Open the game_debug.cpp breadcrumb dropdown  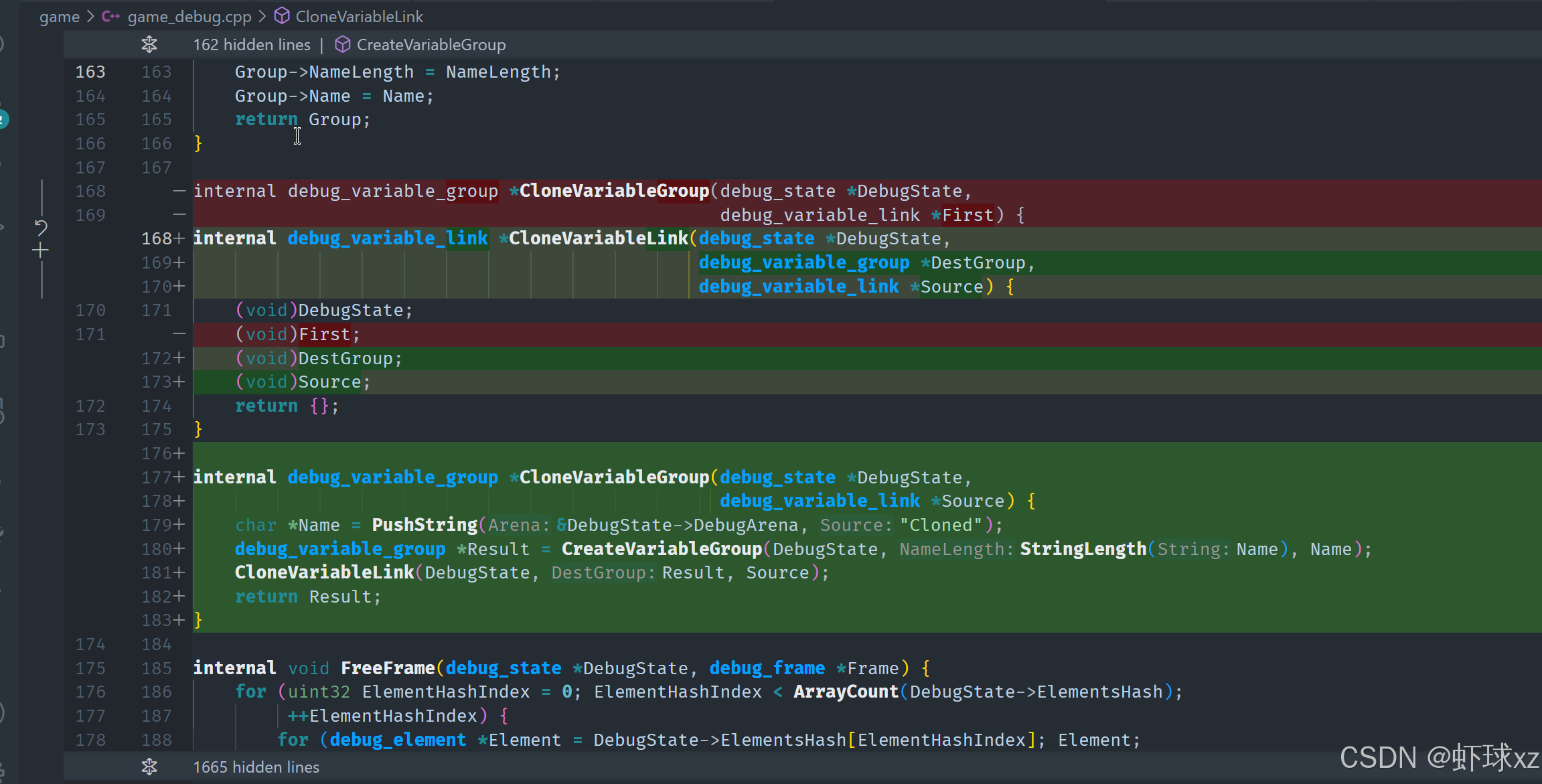(189, 16)
